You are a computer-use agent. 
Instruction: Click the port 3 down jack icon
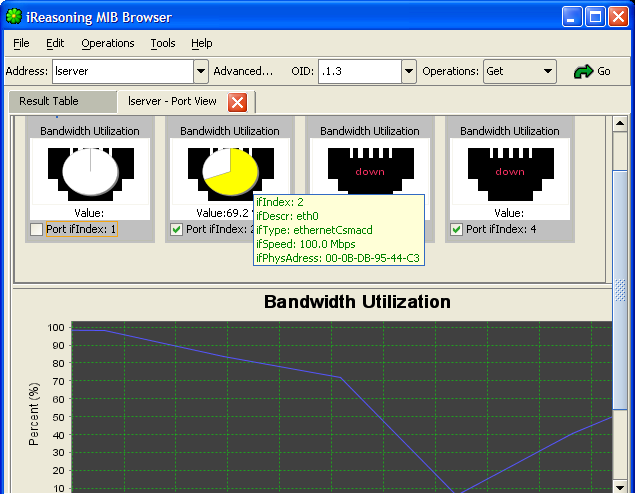[x=370, y=171]
